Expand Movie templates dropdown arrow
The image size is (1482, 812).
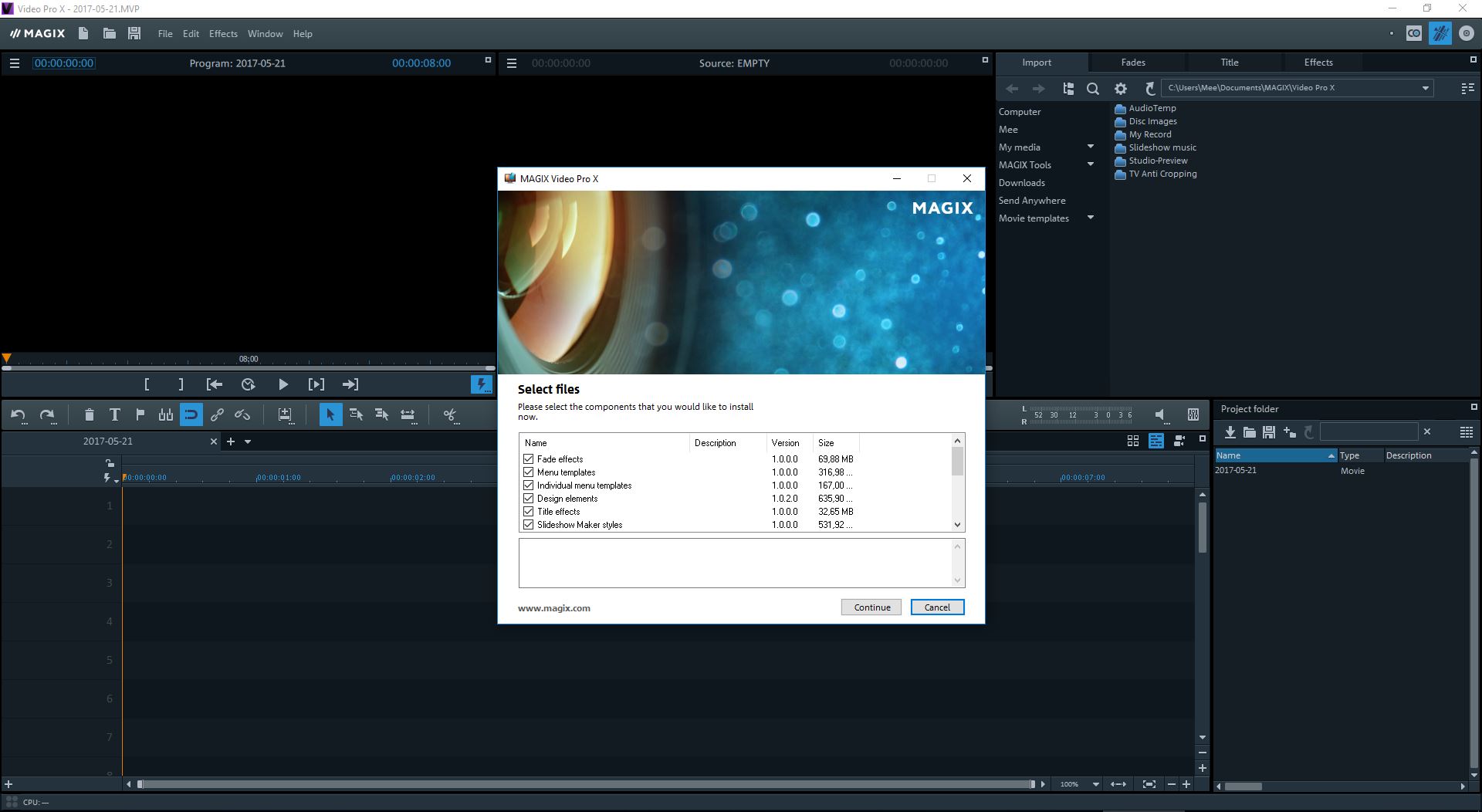[1091, 217]
